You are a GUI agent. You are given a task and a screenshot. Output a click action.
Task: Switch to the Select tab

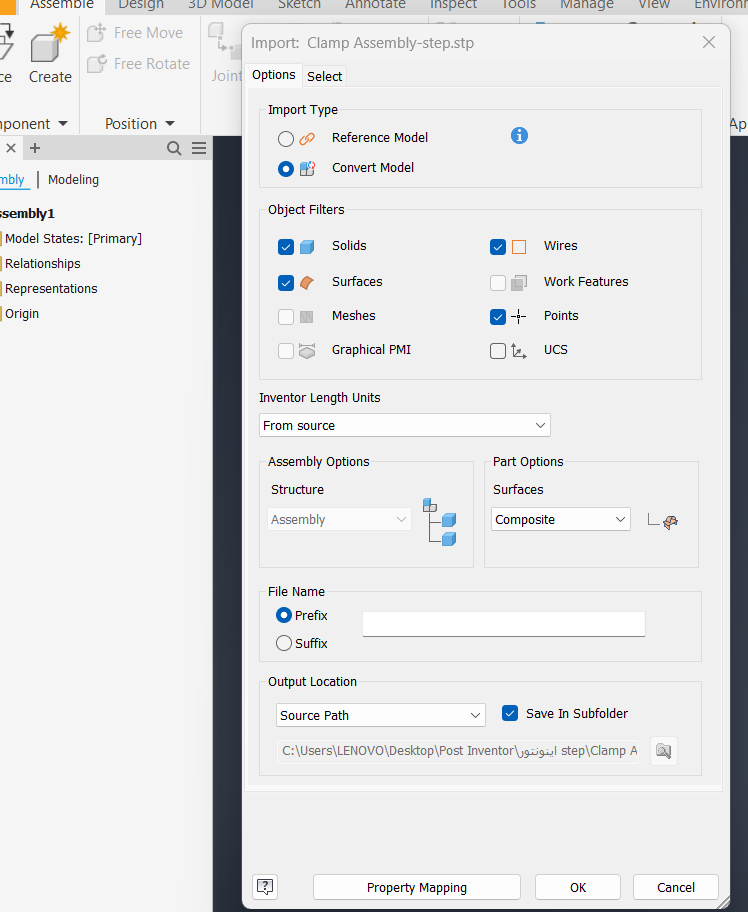(325, 76)
